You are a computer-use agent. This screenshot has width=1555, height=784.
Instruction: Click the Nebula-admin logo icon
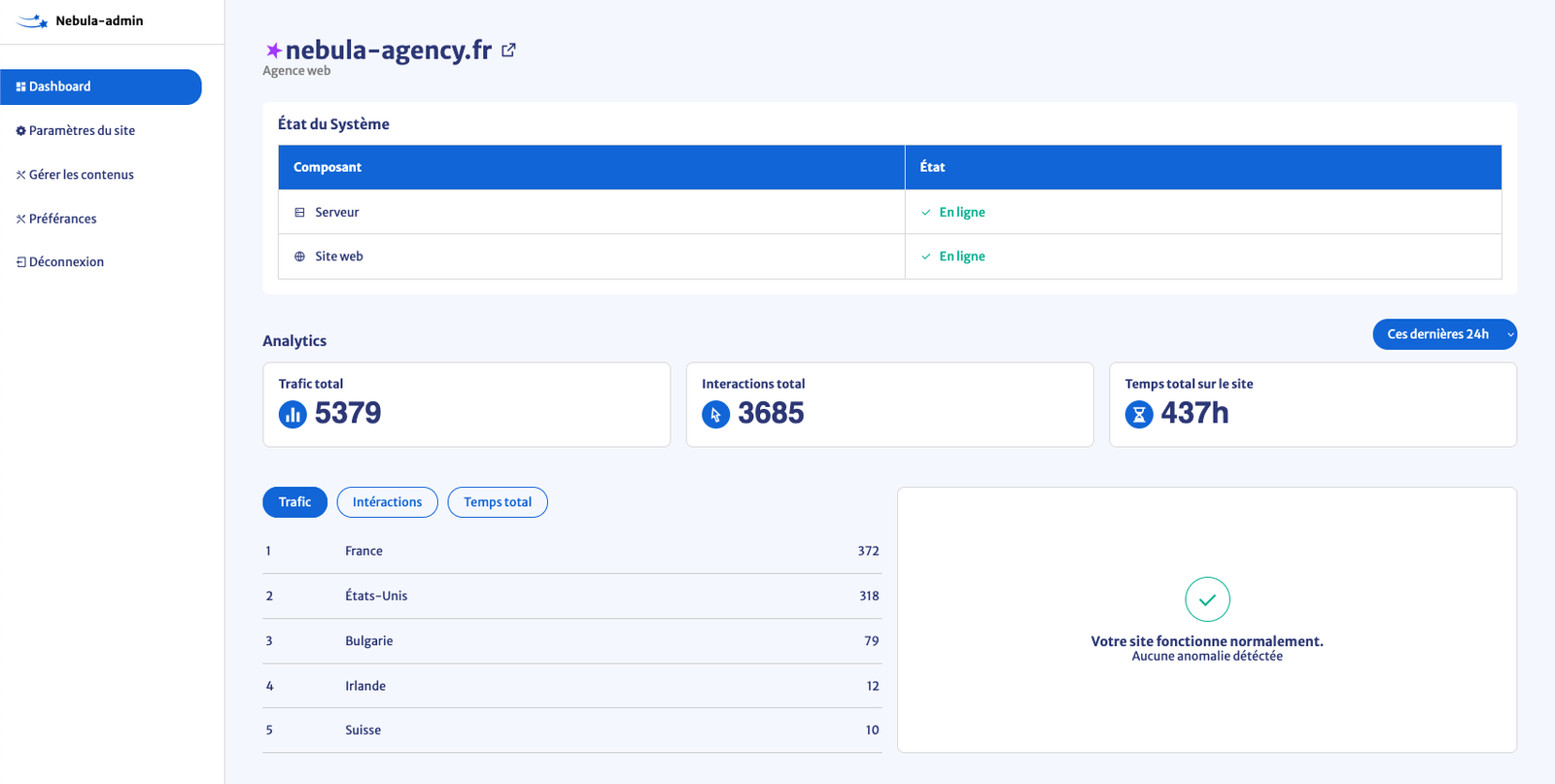click(x=32, y=20)
